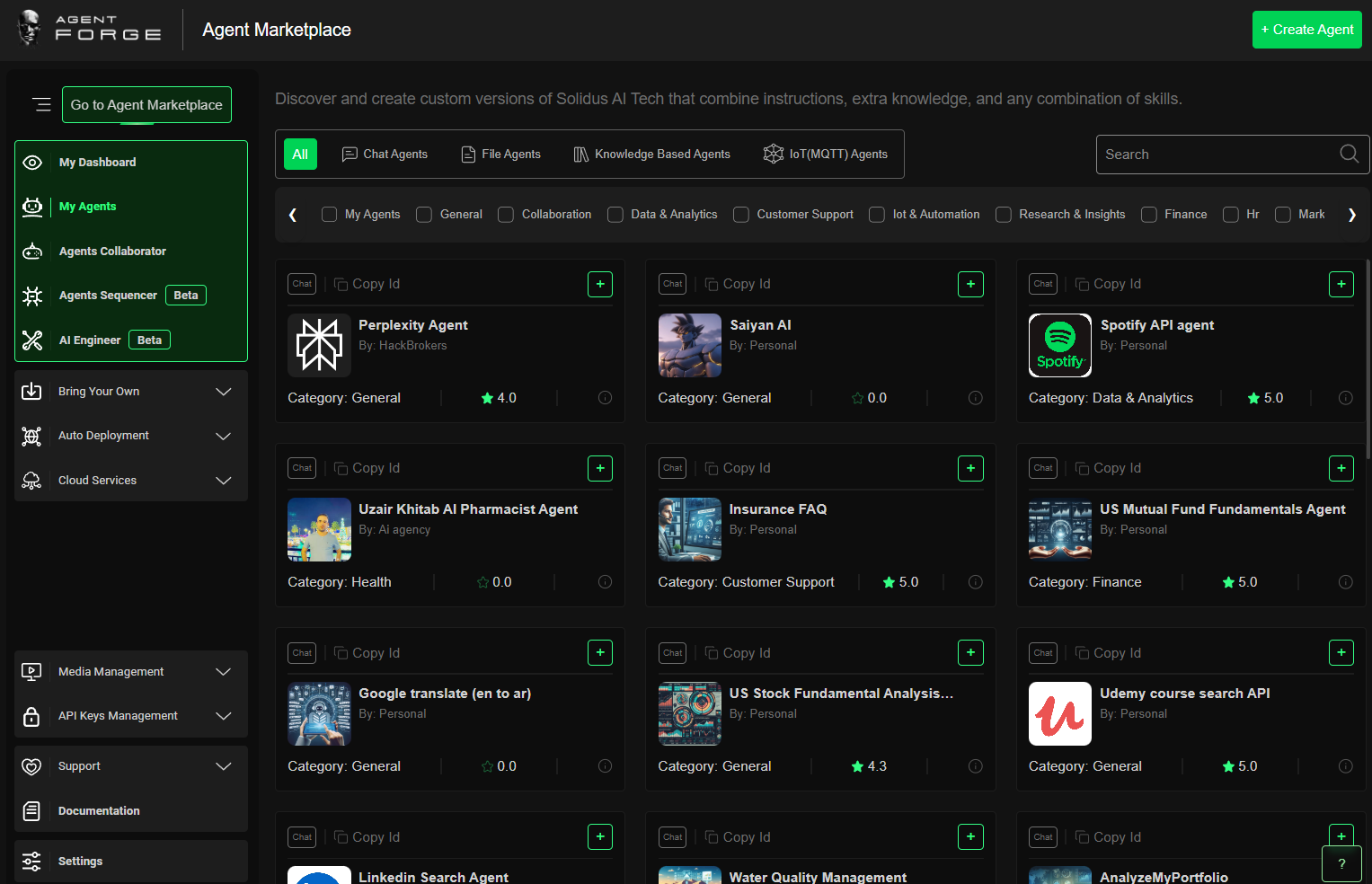Add the Saiyan AI agent with plus icon

[x=970, y=284]
